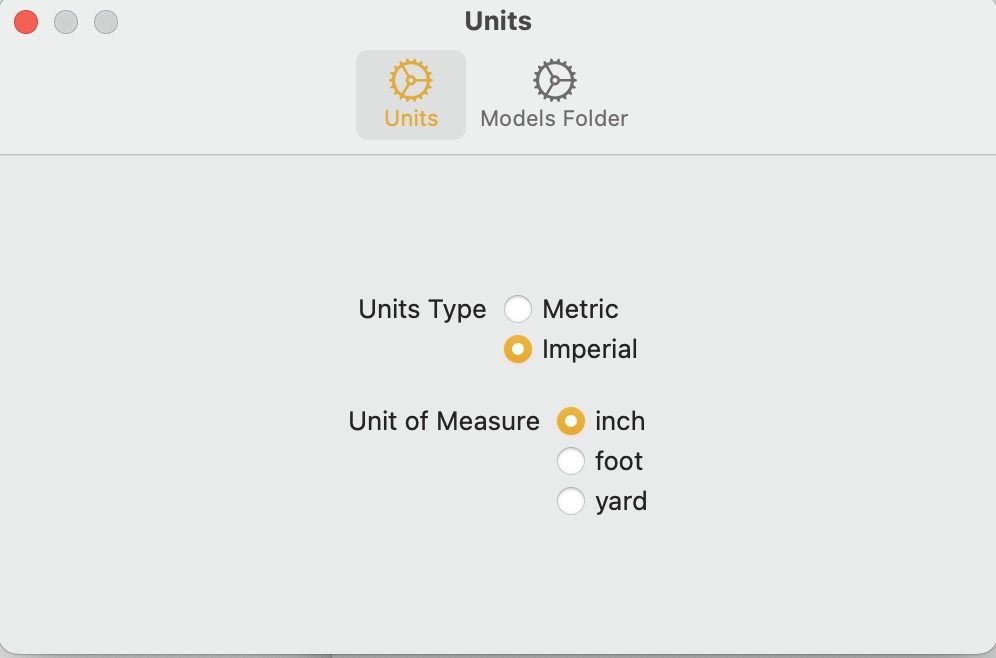Click the gray Models Folder gear icon
The image size is (996, 658).
click(554, 80)
